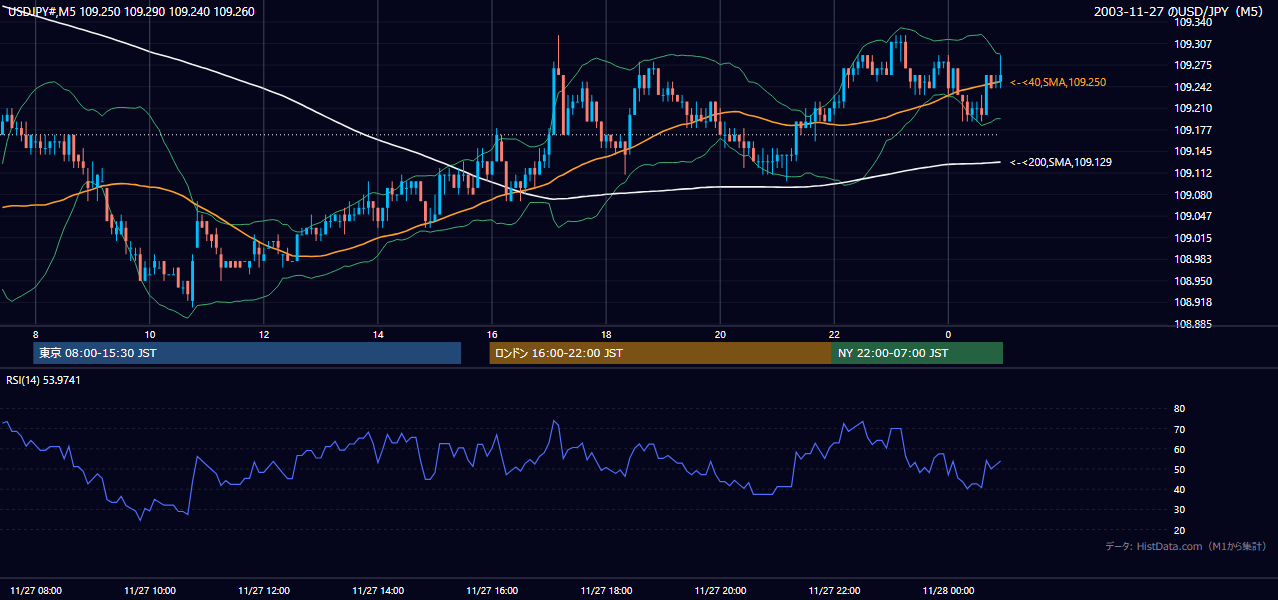Click the 108.983 price axis label
Viewport: 1278px width, 600px height.
1193,259
